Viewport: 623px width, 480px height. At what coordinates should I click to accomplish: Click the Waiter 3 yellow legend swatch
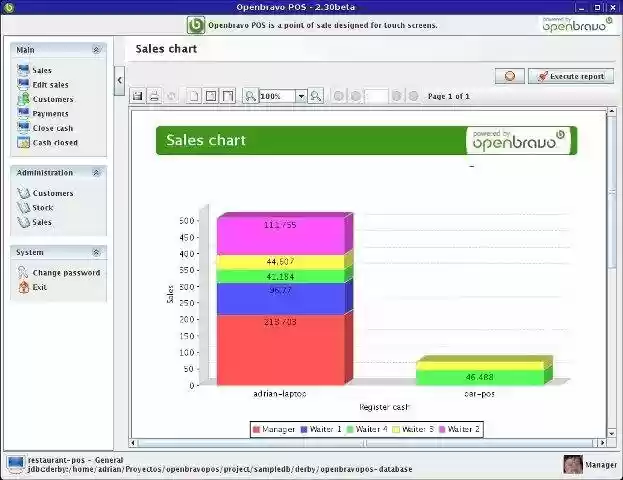(396, 429)
